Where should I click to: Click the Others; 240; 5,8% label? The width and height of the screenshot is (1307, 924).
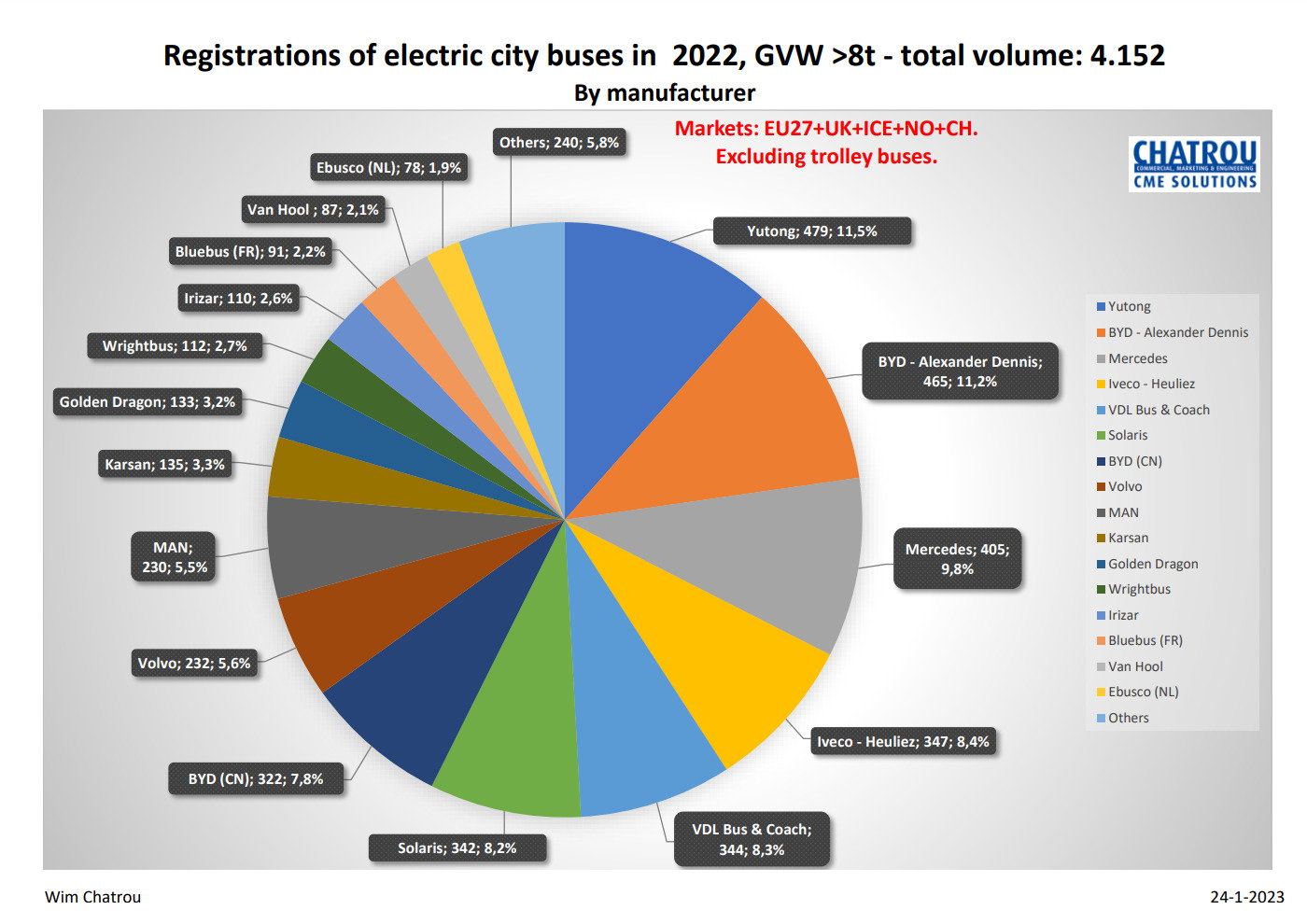pyautogui.click(x=558, y=143)
